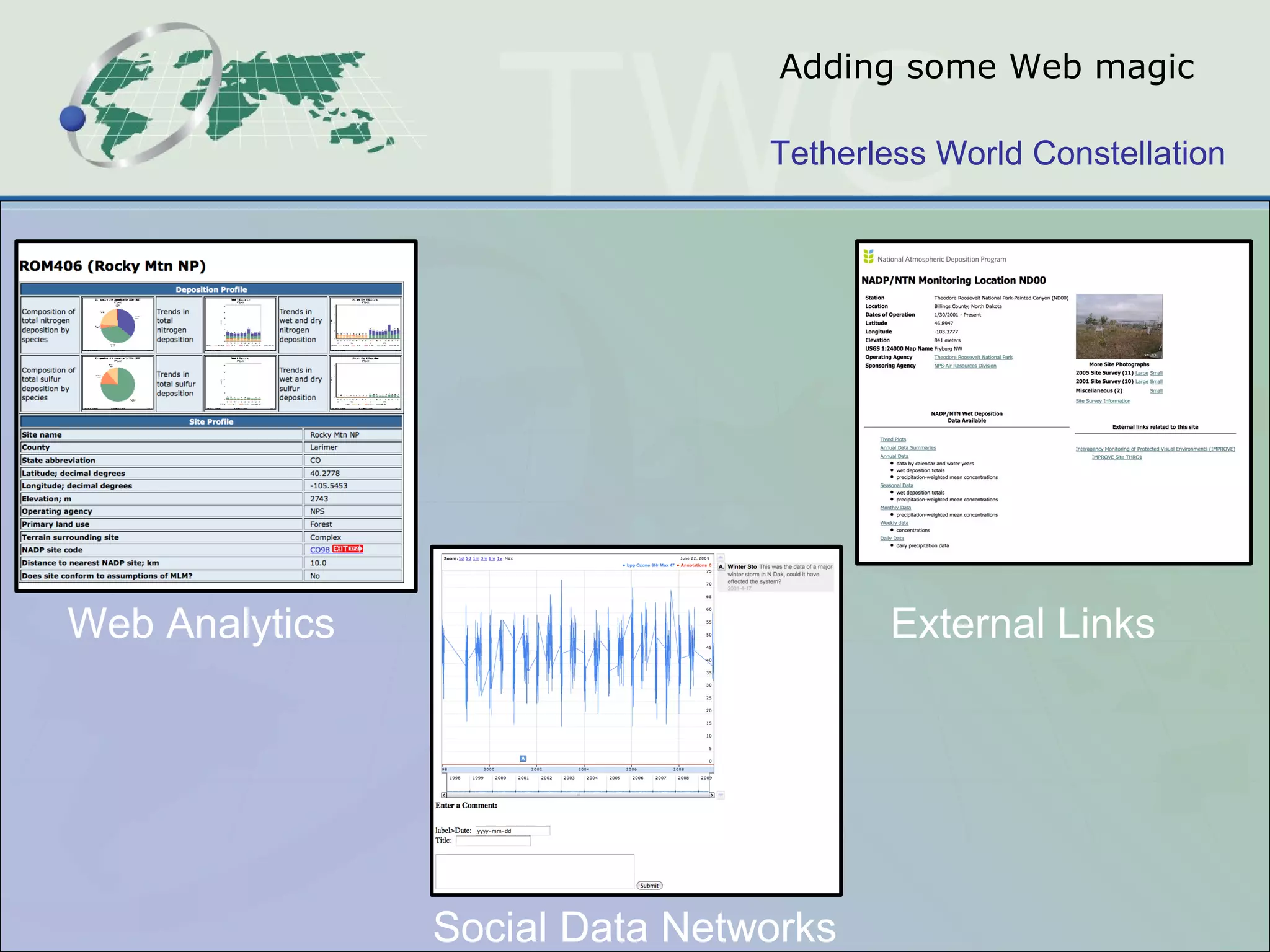Click the Submit comment button
Image resolution: width=1270 pixels, height=952 pixels.
[649, 886]
